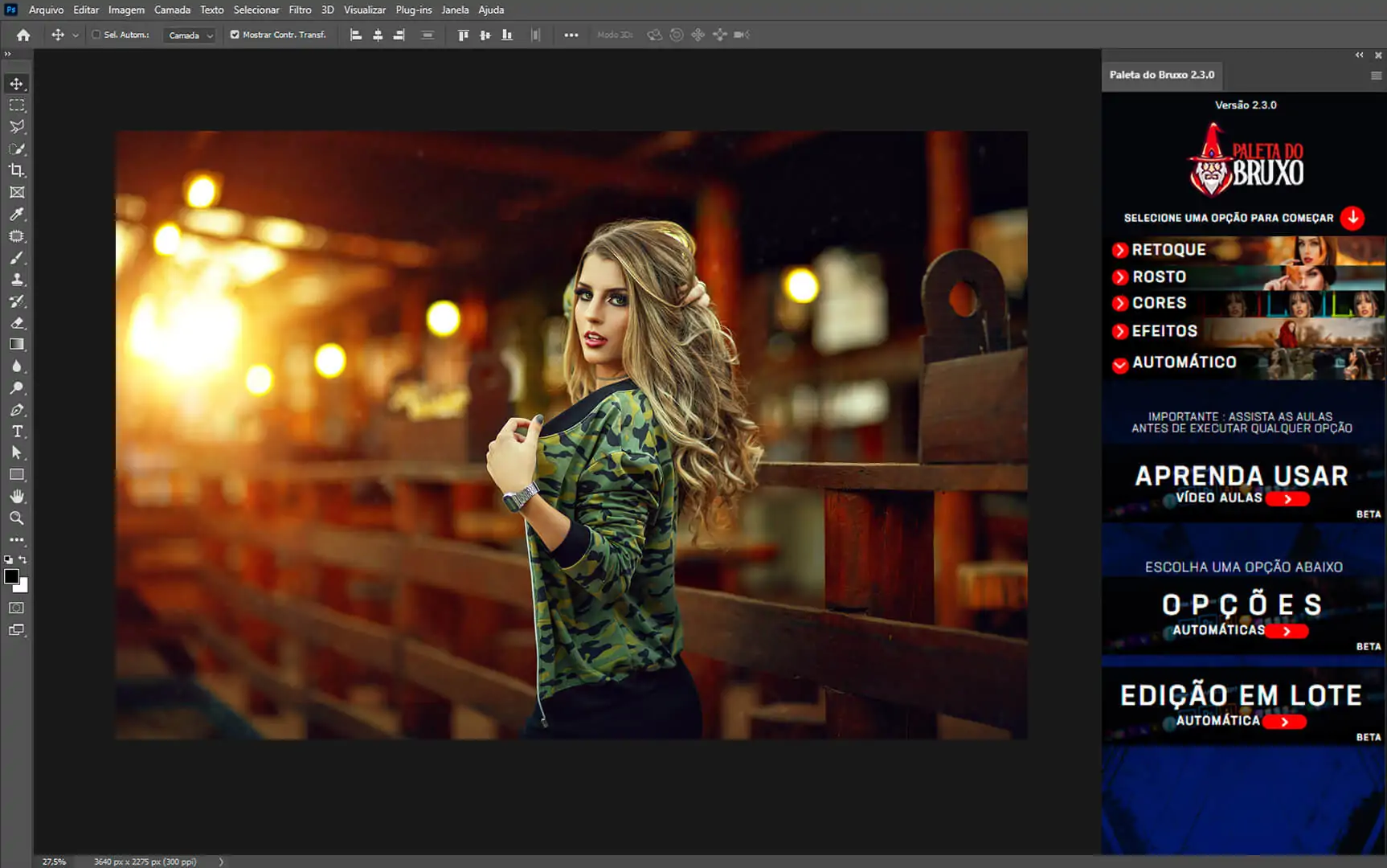1387x868 pixels.
Task: Toggle Quick Mask mode icon
Action: (x=17, y=608)
